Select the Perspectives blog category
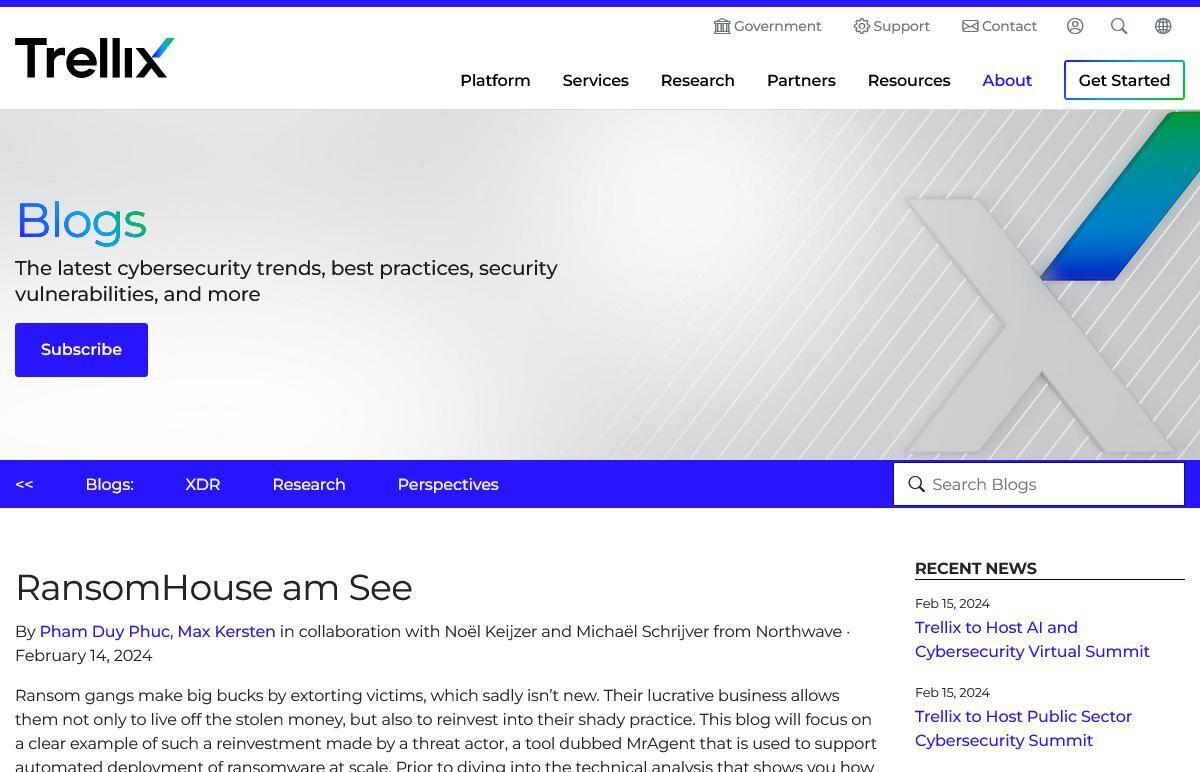This screenshot has height=772, width=1200. 448,484
